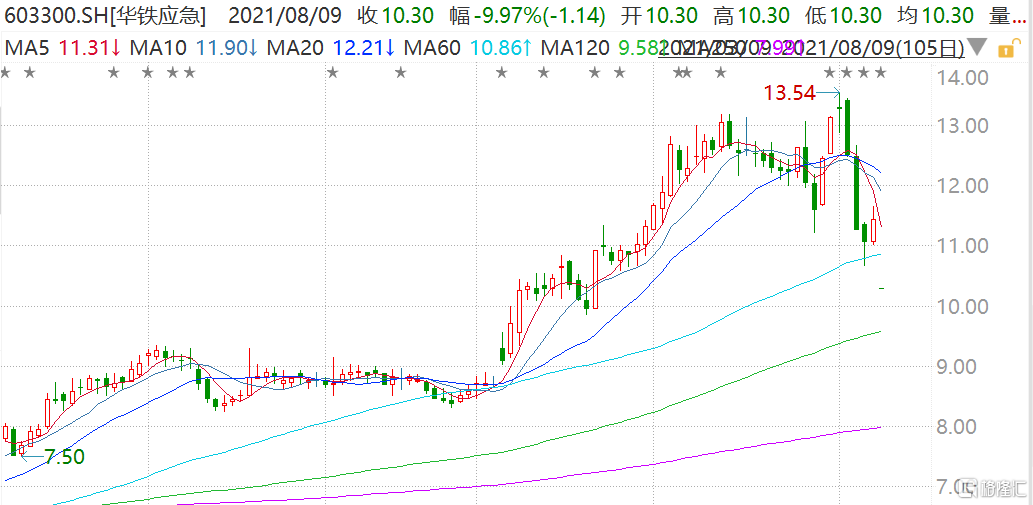This screenshot has width=1033, height=505.
Task: Click the rightmost star event marker
Action: 880,72
